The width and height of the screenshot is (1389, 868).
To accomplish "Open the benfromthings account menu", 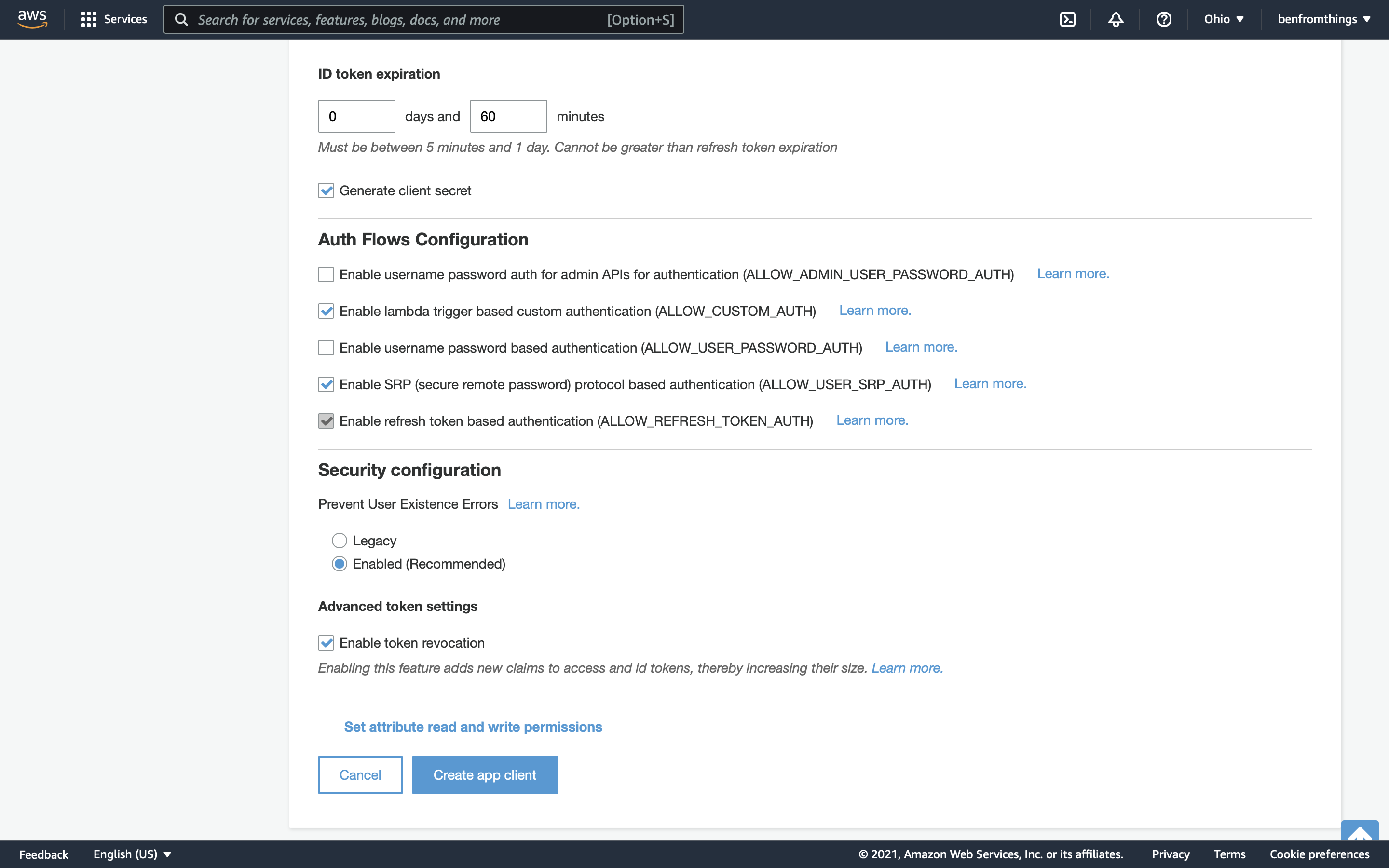I will coord(1323,19).
